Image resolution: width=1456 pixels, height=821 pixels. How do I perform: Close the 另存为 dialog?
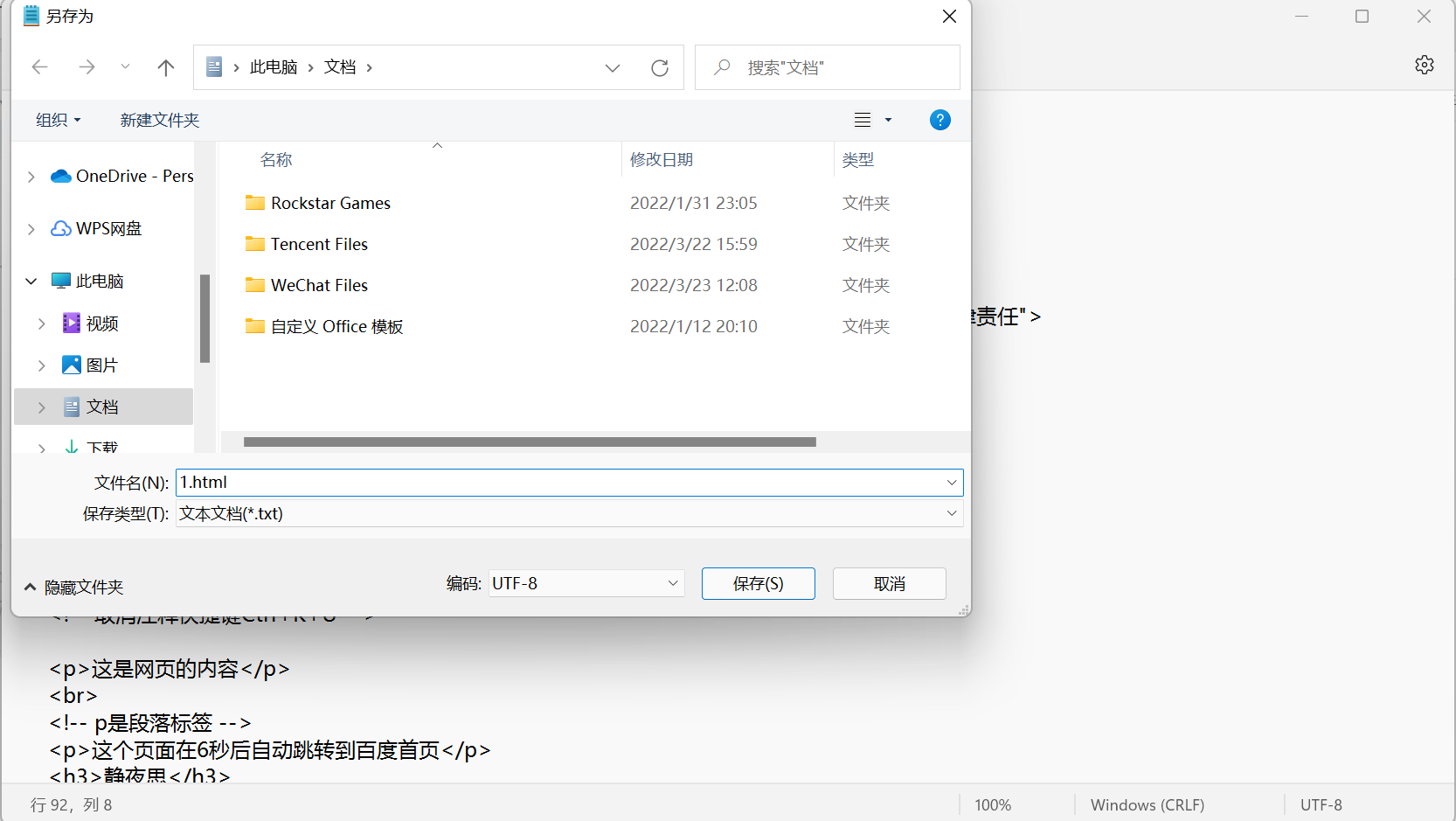point(950,17)
